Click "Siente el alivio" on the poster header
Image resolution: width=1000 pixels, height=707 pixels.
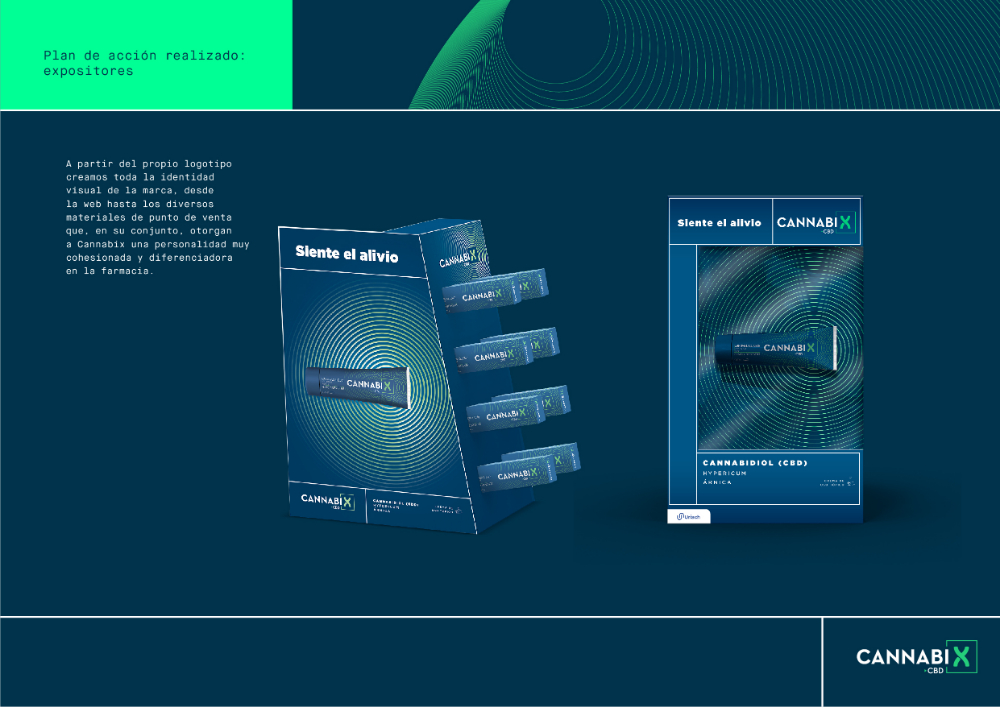click(x=719, y=223)
